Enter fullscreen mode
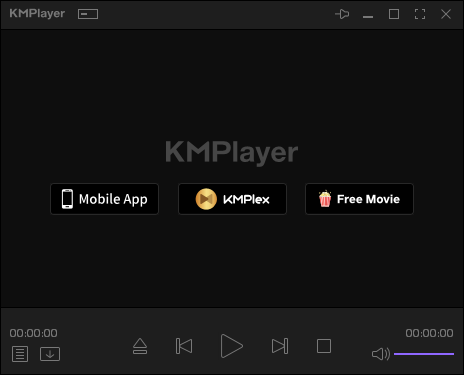 pyautogui.click(x=420, y=14)
